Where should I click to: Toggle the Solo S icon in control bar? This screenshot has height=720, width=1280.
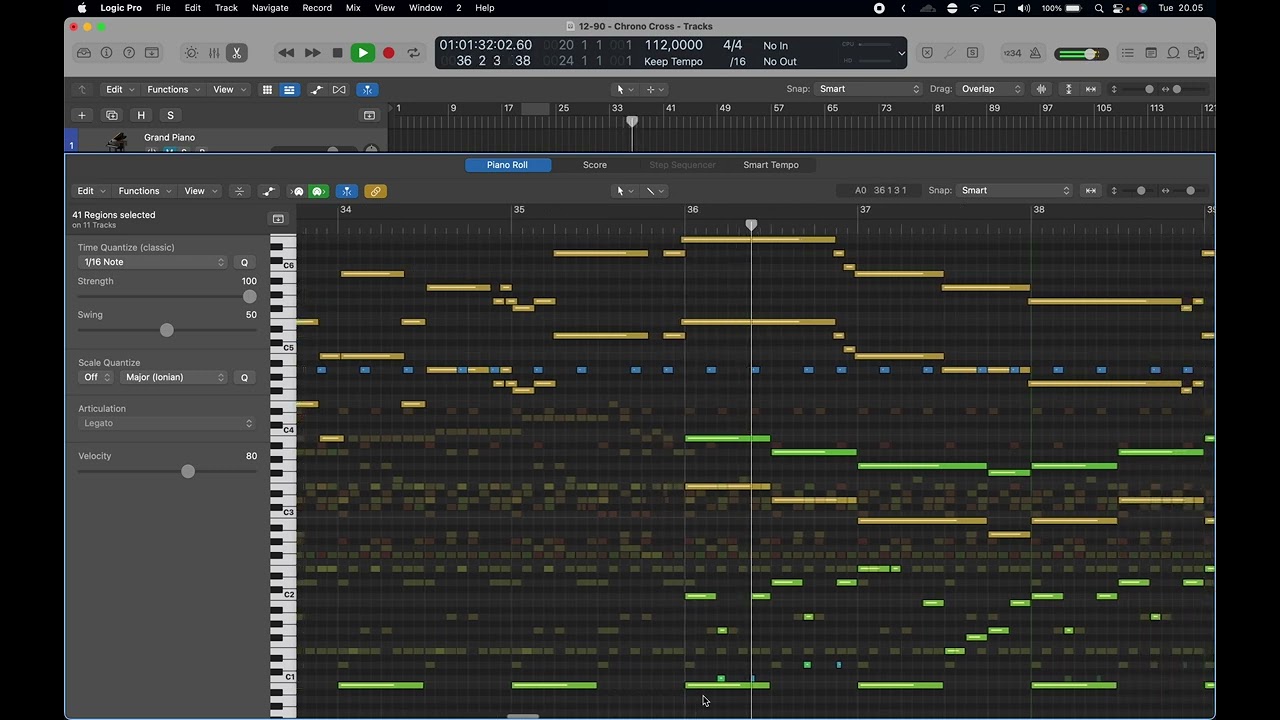tap(973, 53)
